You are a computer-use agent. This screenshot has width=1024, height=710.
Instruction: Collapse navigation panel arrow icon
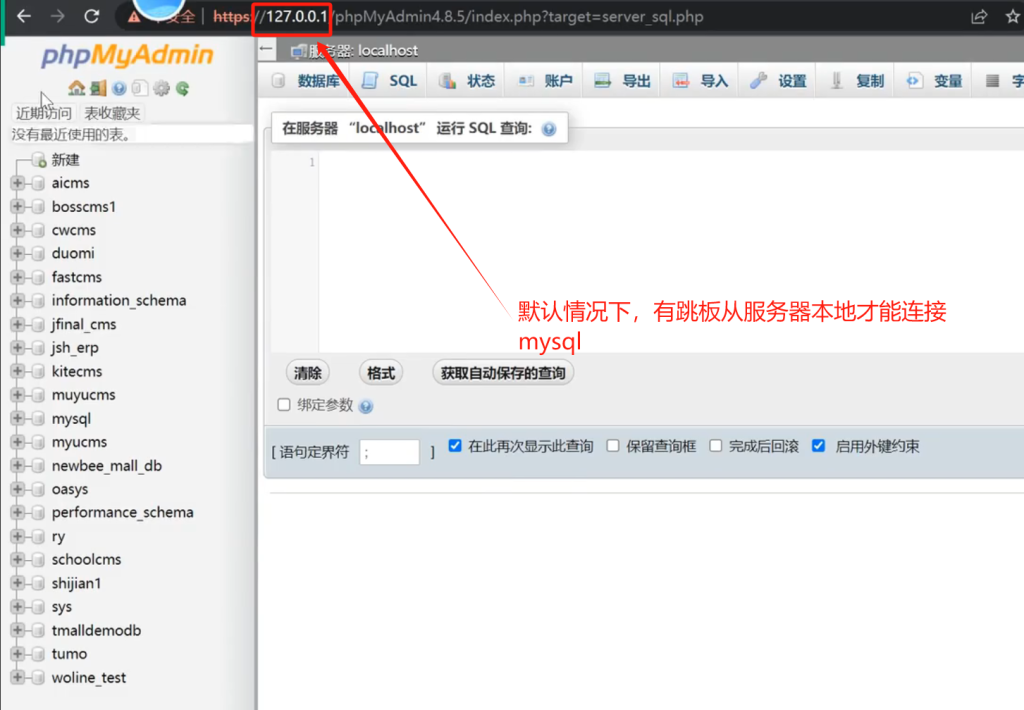point(266,48)
